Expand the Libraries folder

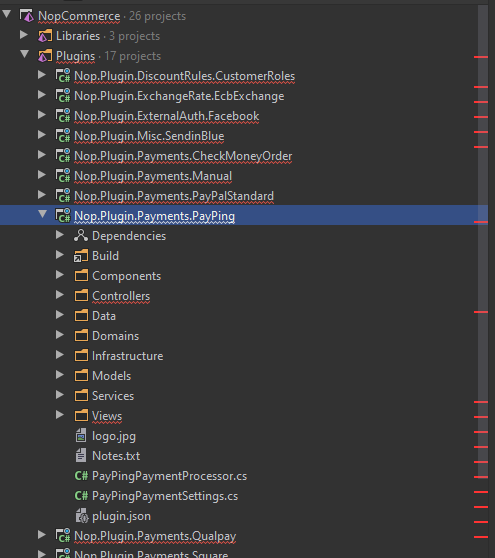click(x=24, y=35)
